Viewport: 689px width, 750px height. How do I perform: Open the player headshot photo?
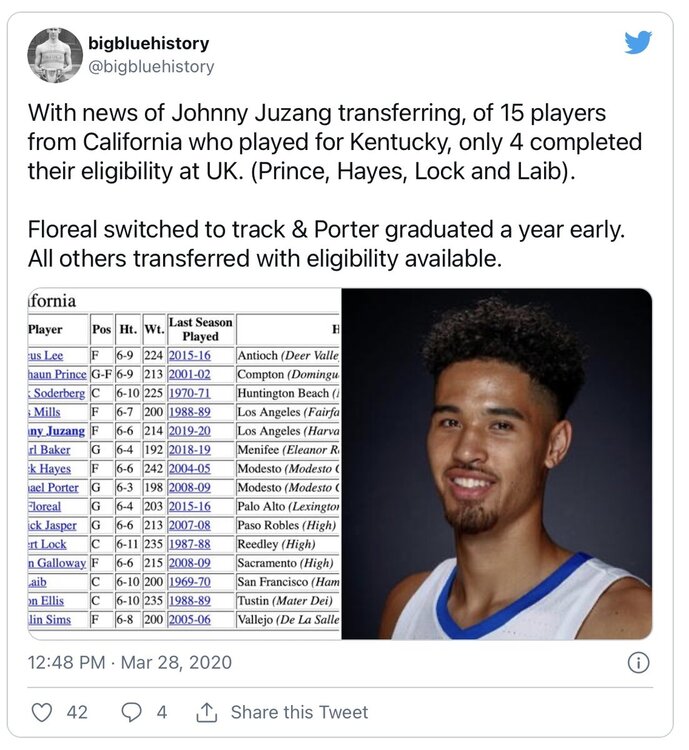(497, 463)
